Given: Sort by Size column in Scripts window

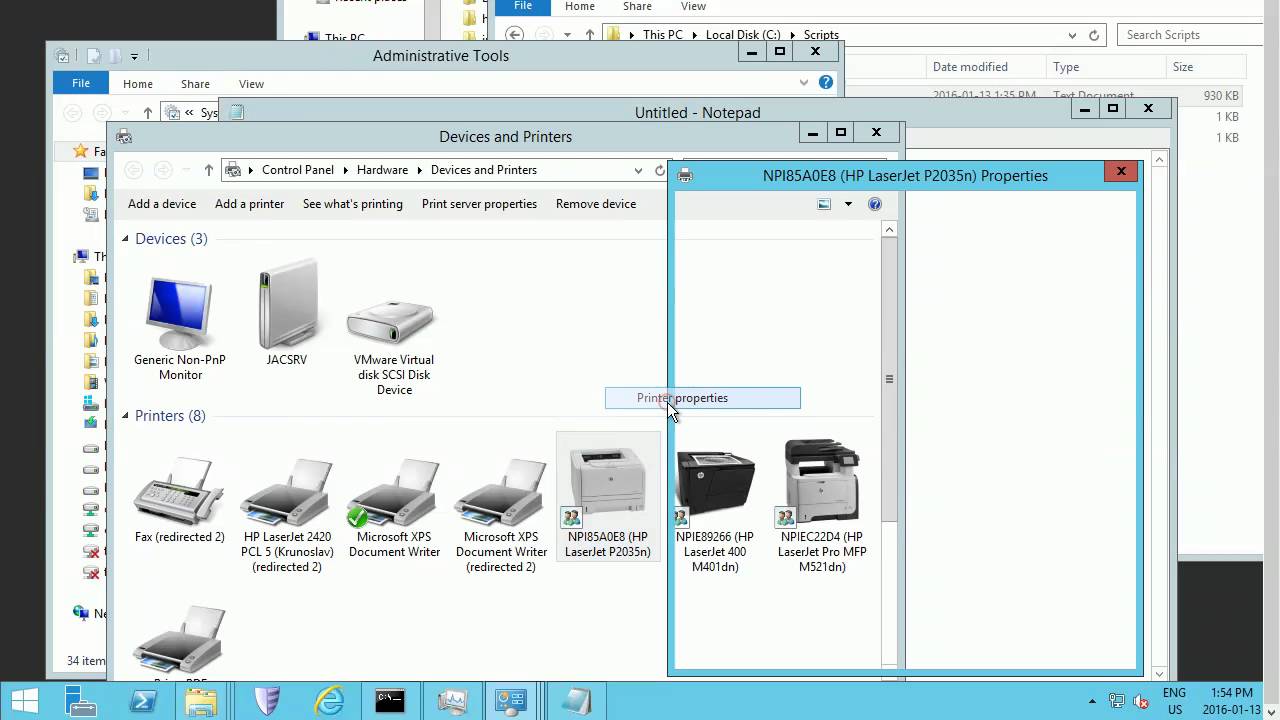Looking at the screenshot, I should coord(1183,67).
